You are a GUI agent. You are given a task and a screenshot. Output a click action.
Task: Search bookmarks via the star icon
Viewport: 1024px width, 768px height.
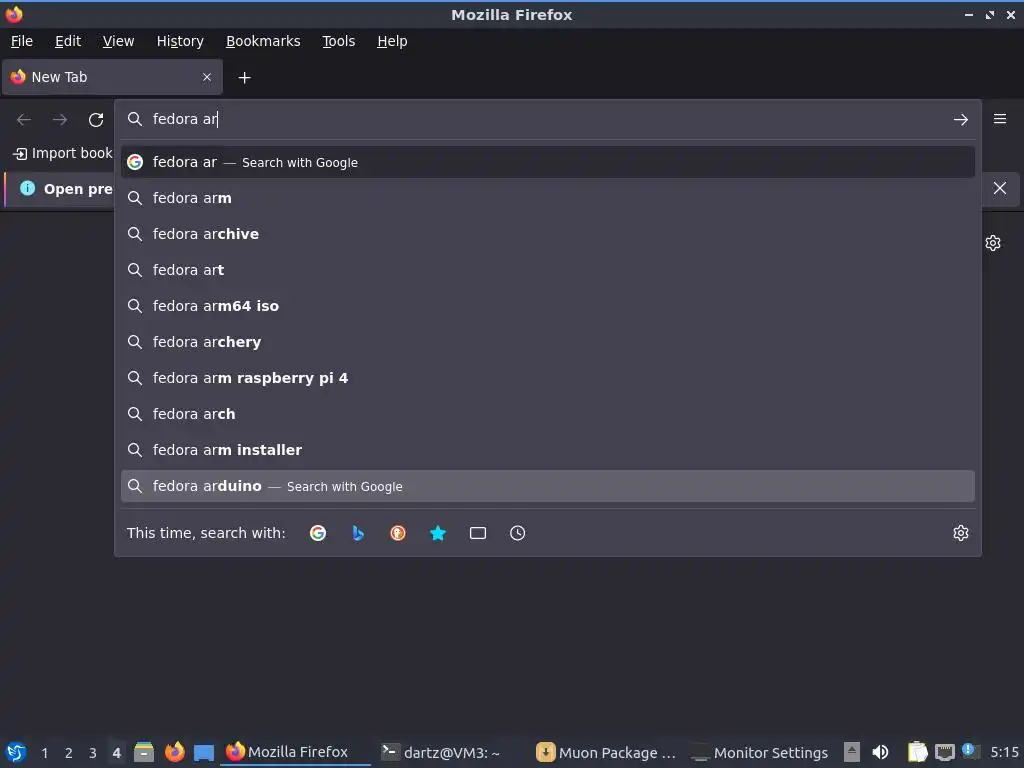[438, 533]
